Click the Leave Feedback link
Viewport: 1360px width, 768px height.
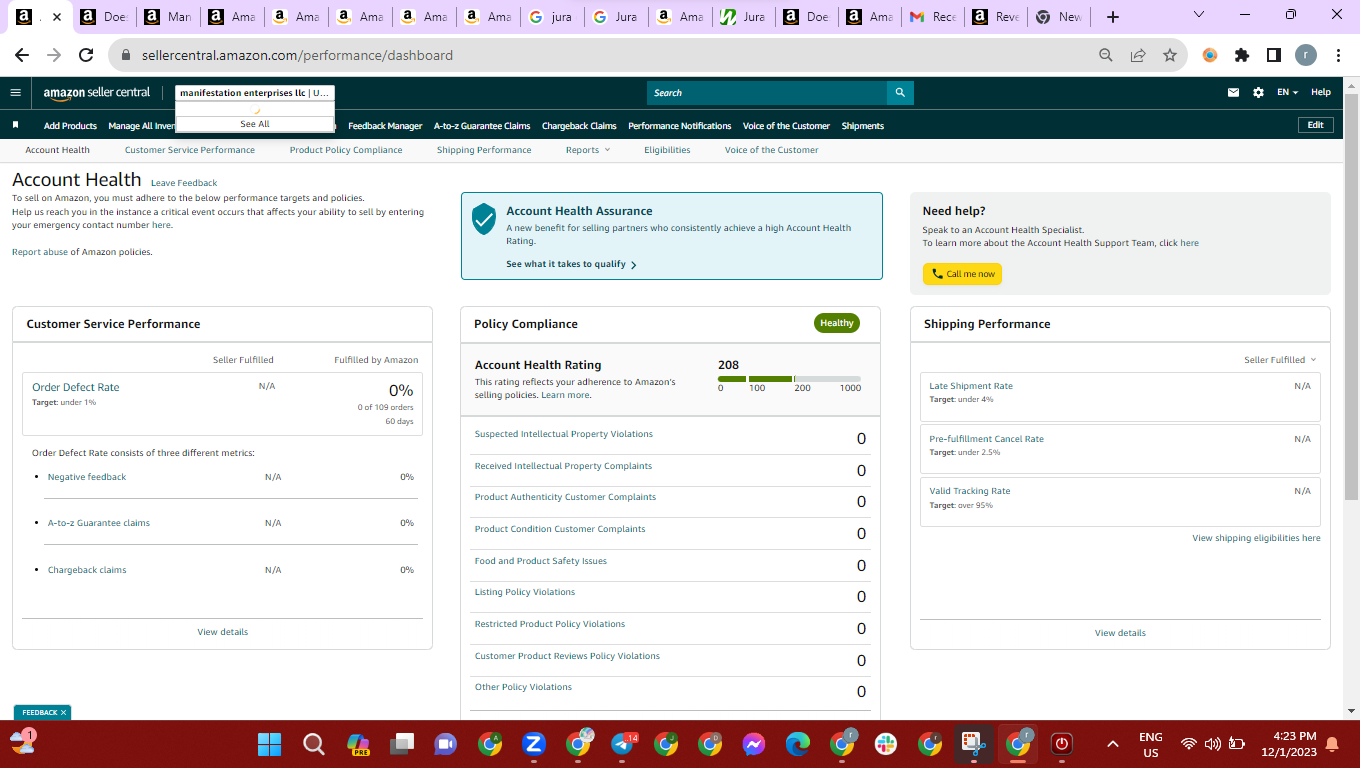184,183
